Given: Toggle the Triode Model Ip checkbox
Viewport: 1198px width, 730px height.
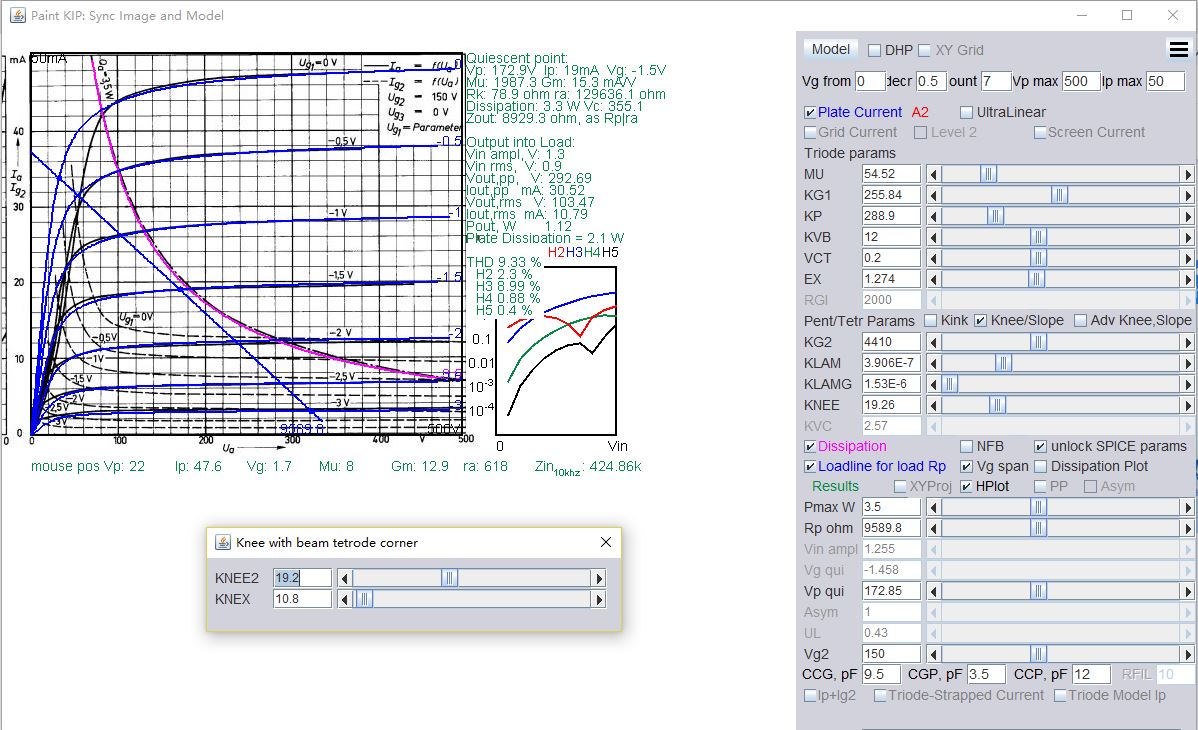Looking at the screenshot, I should click(x=1060, y=696).
